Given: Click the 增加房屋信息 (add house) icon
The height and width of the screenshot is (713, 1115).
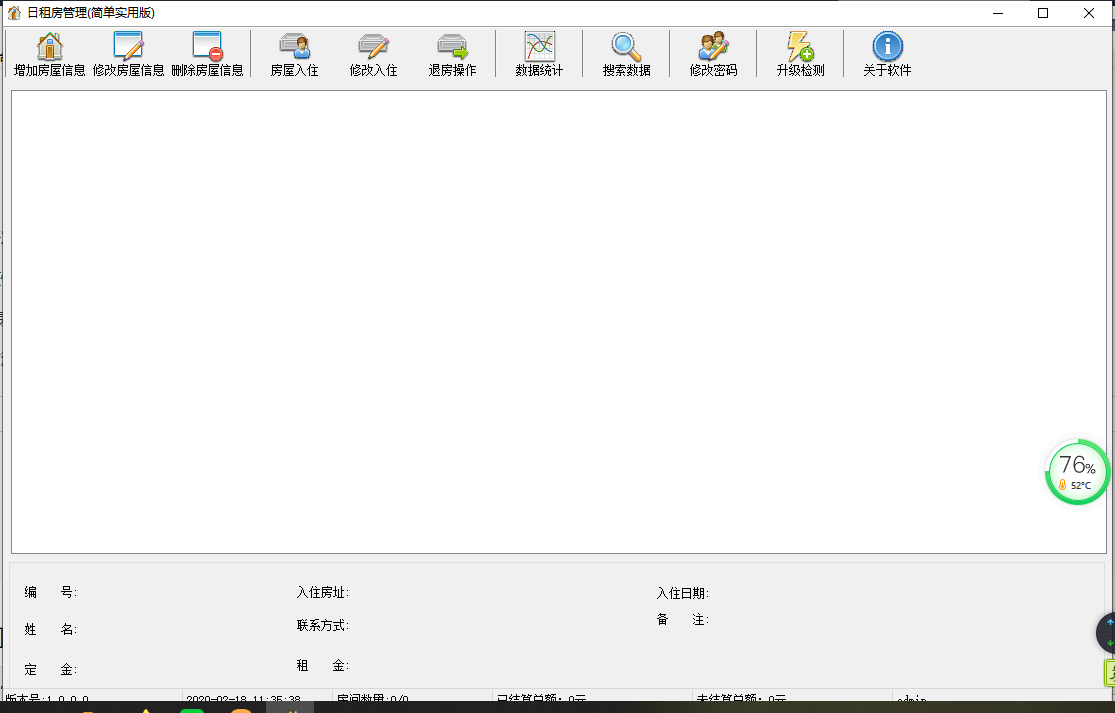Looking at the screenshot, I should coord(49,47).
